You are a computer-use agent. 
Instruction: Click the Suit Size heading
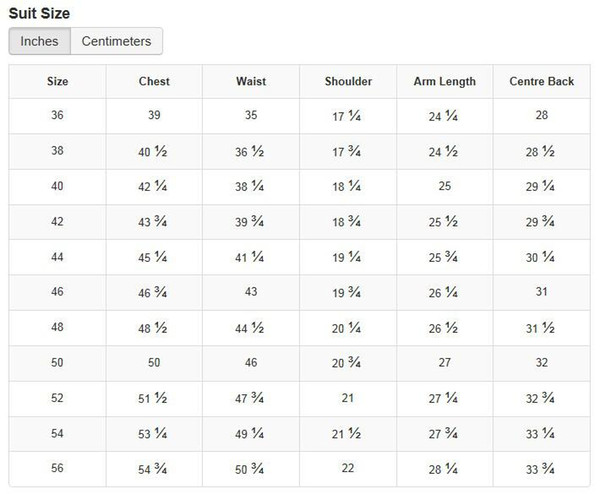click(x=39, y=13)
